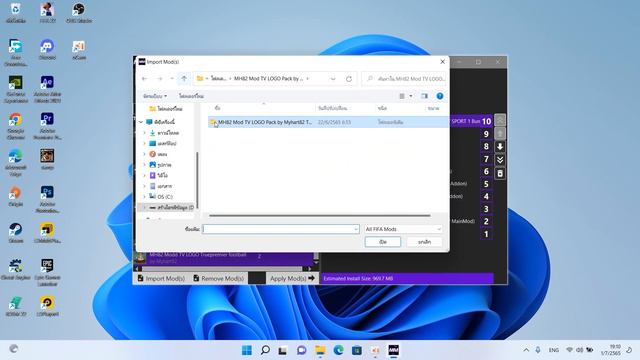Click priority number 5 in Mod Manager
The image size is (640, 360).
[486, 184]
